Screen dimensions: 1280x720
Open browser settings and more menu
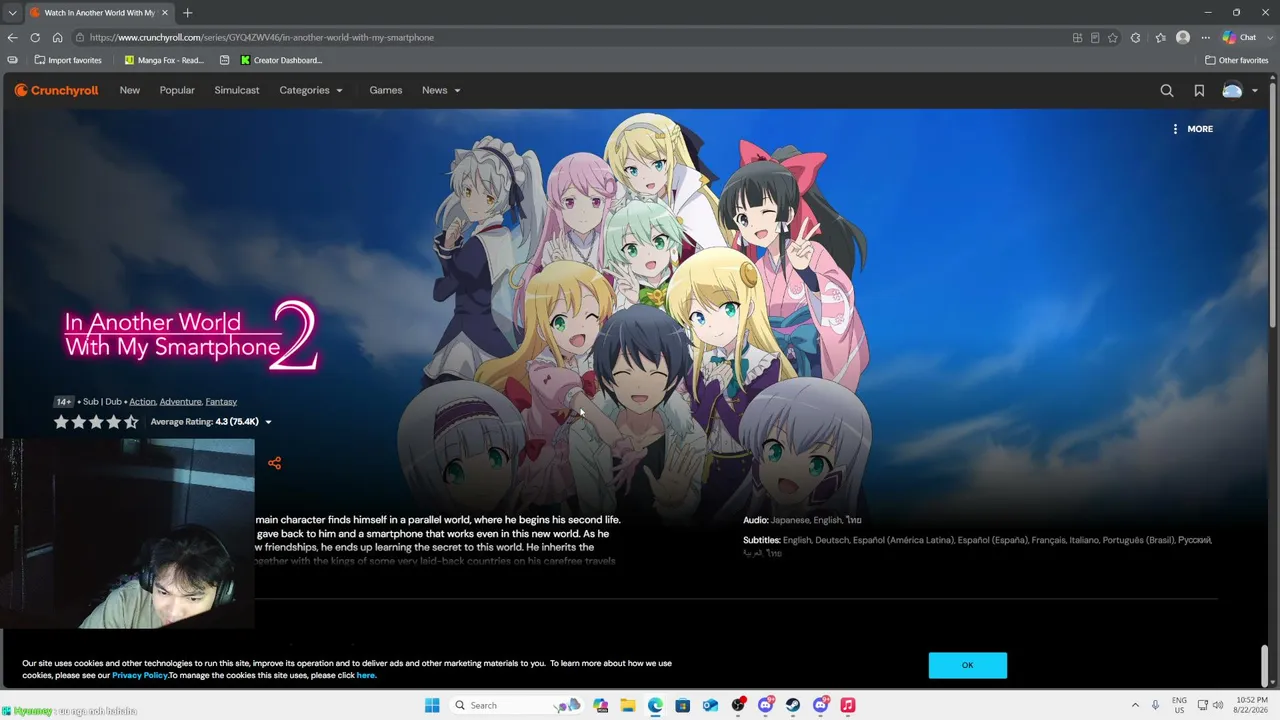1206,38
